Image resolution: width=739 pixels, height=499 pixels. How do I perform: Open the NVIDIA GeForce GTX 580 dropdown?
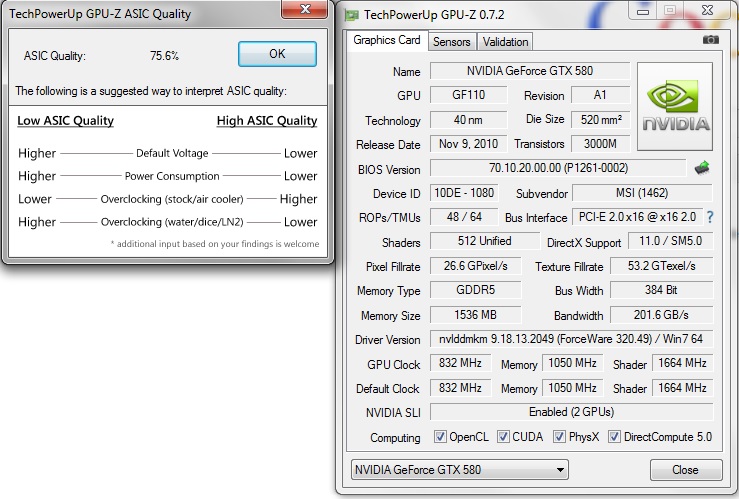point(460,470)
